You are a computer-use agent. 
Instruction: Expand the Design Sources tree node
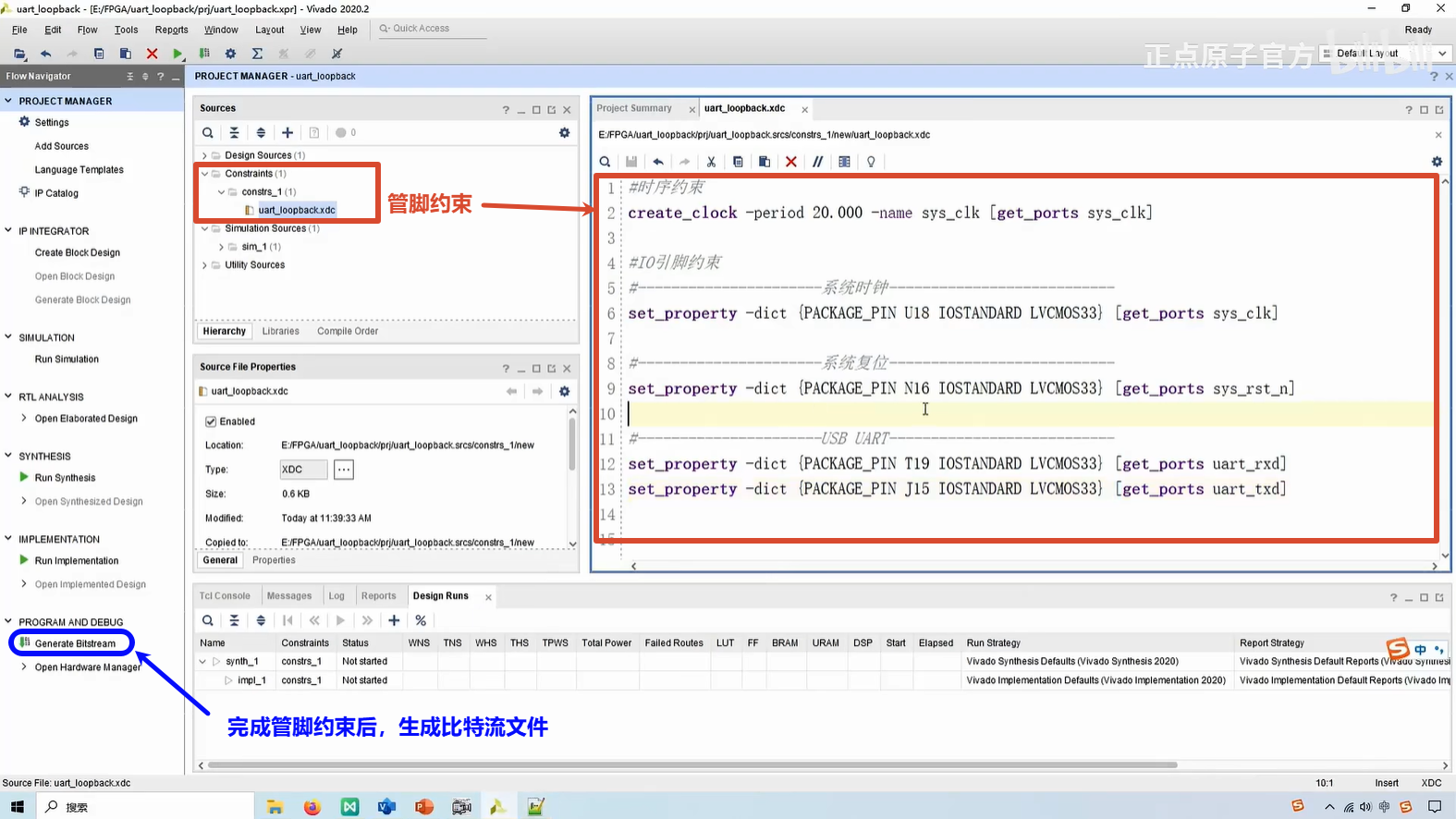coord(204,155)
